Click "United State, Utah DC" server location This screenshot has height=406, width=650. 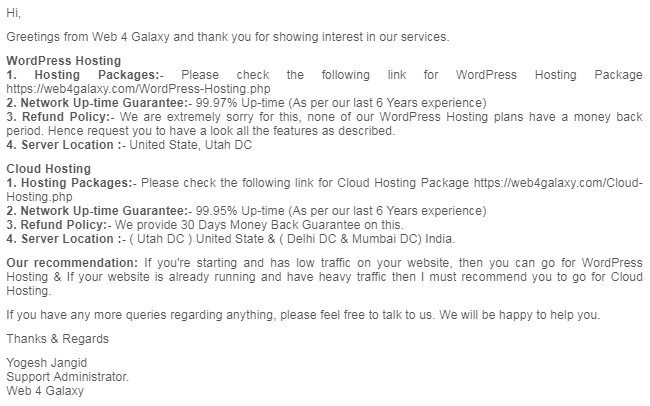(190, 145)
